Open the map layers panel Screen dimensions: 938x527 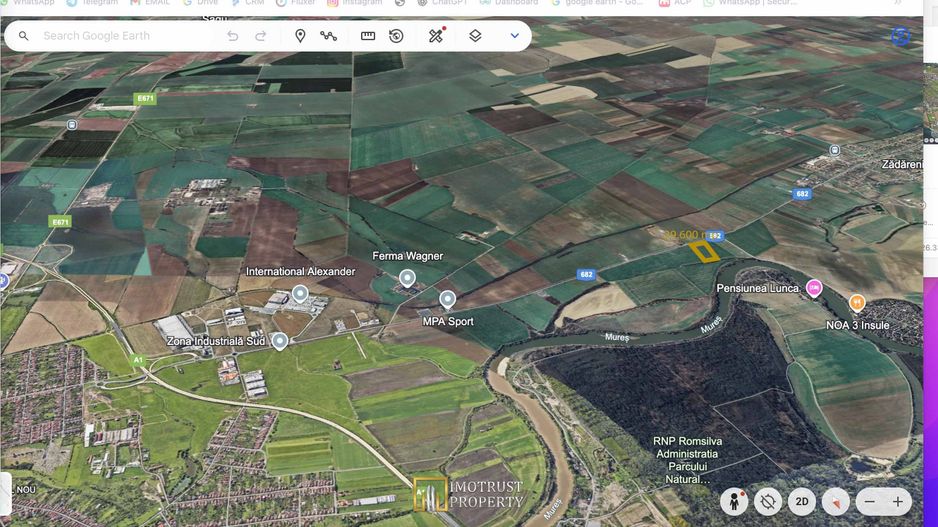475,36
